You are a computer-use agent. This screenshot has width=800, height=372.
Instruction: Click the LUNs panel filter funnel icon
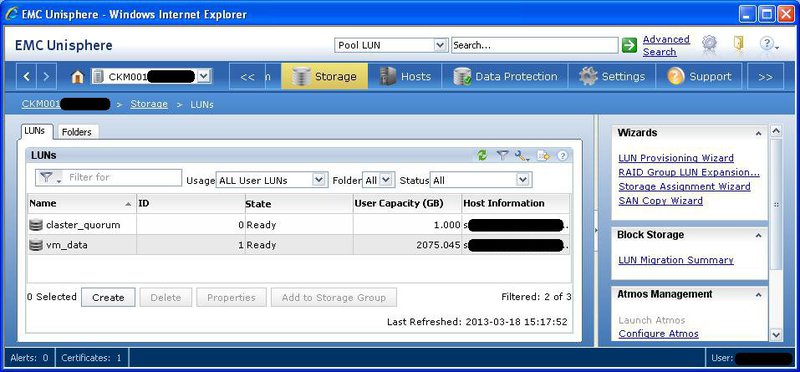503,156
